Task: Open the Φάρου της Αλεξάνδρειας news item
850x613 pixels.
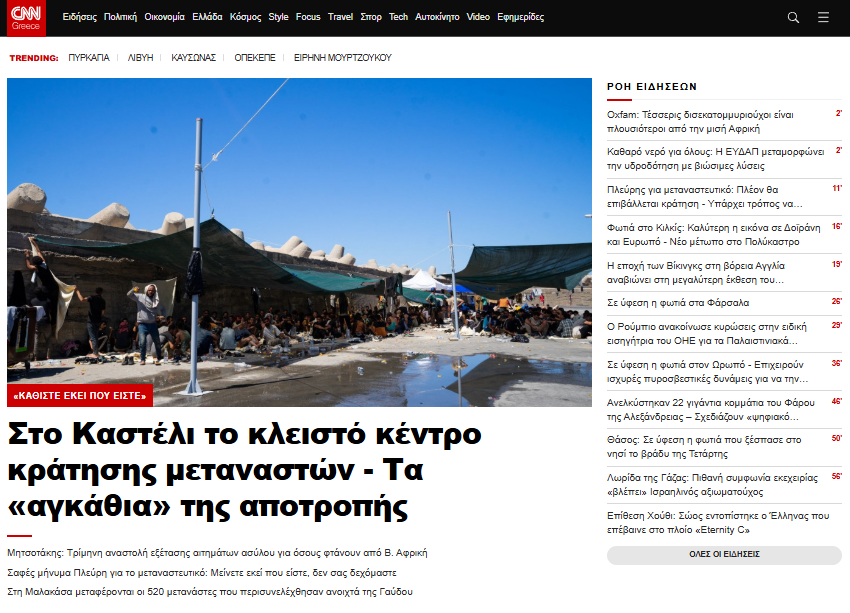Action: pos(711,410)
